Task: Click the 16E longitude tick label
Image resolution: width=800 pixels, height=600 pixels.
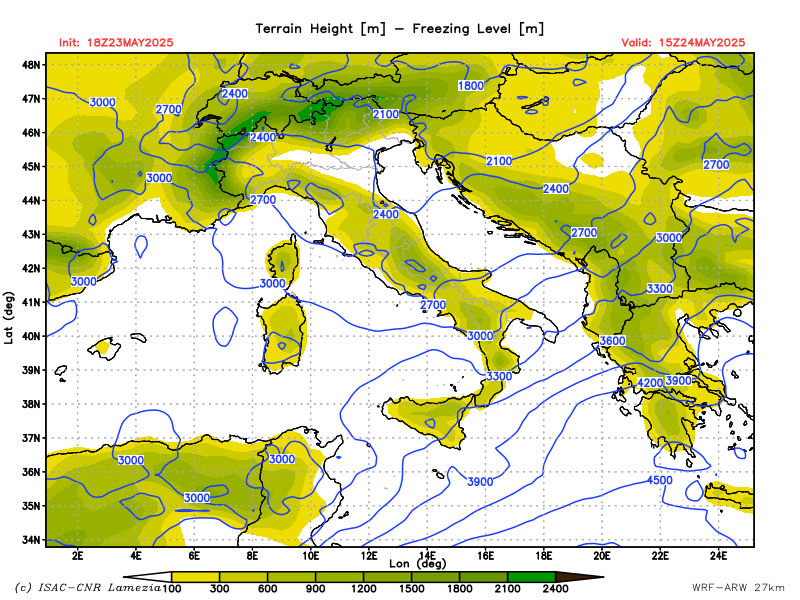Action: point(485,555)
